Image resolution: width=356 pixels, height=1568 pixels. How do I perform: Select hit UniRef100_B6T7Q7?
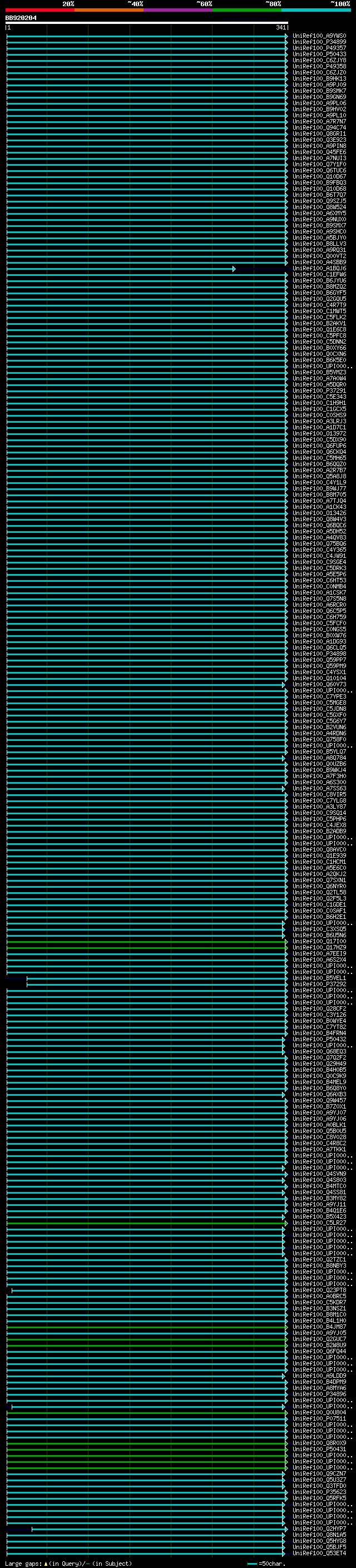(x=319, y=195)
